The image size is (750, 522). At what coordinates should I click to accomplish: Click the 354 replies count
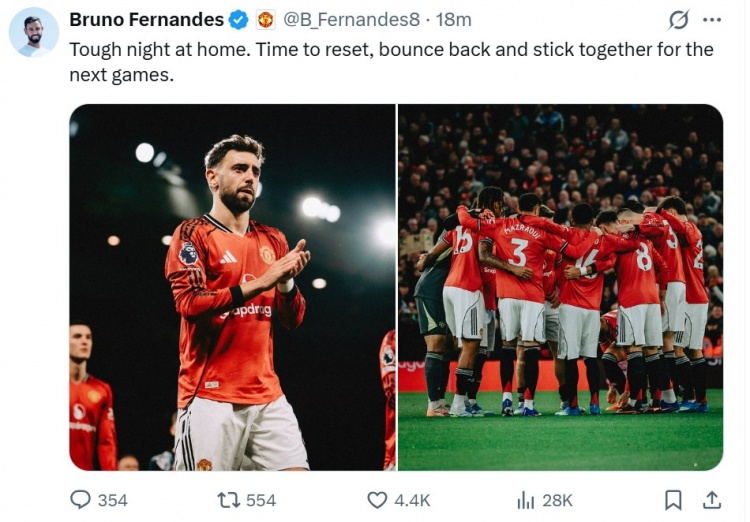point(113,500)
